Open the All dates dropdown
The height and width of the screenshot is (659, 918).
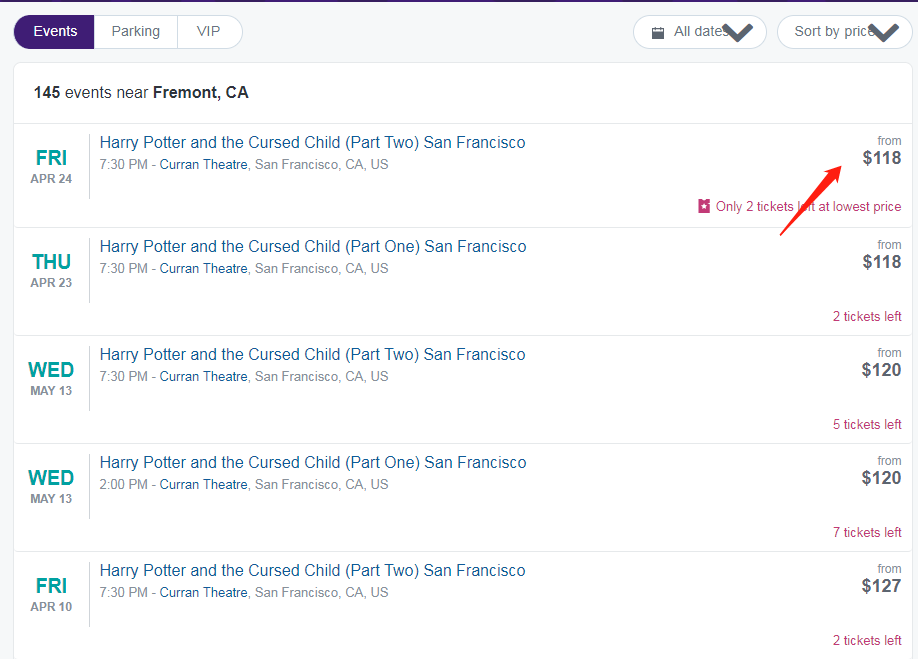click(x=700, y=32)
